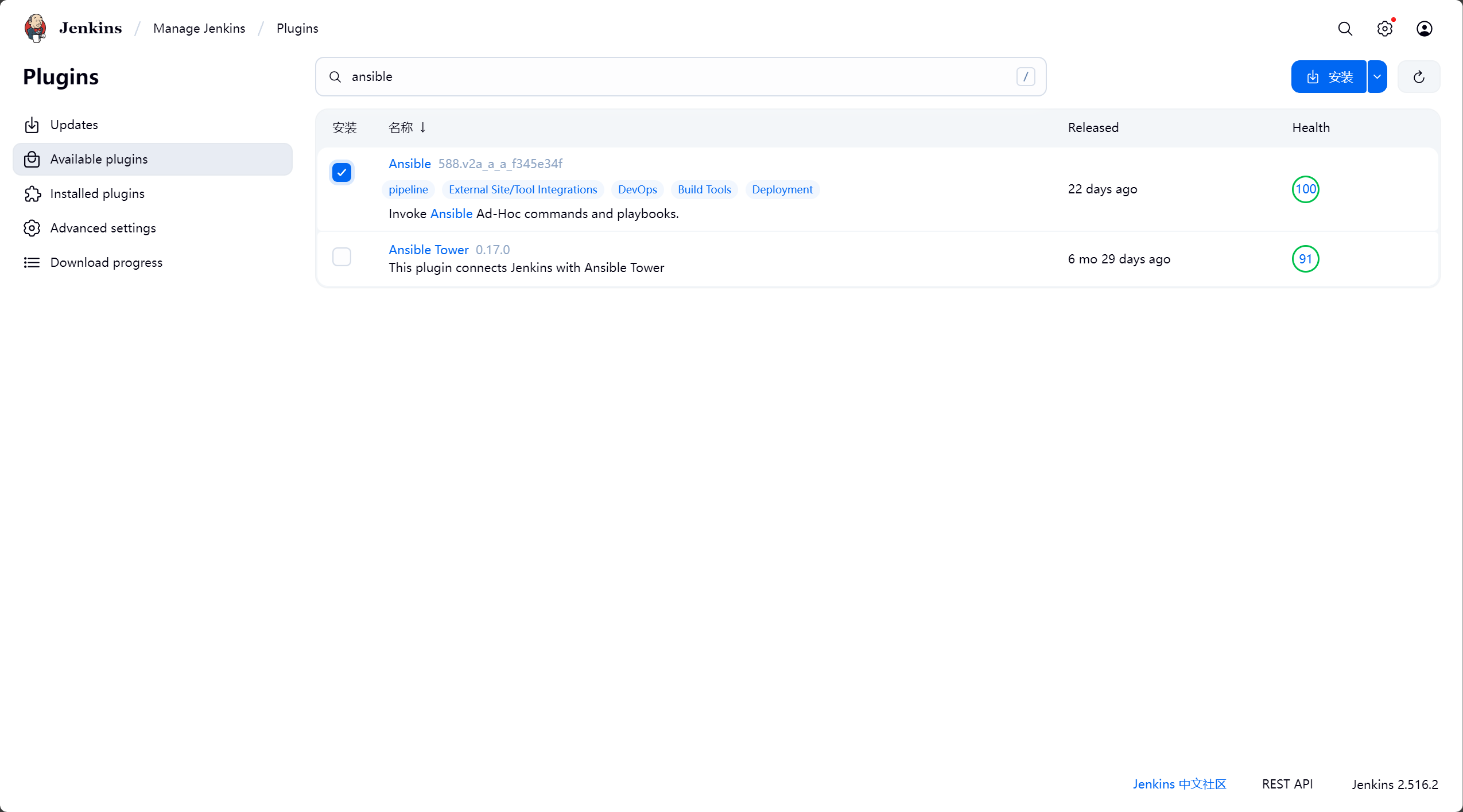Filter by External Site/Tool Integrations tag
Screen dimensions: 1463x812
pyautogui.click(x=523, y=189)
